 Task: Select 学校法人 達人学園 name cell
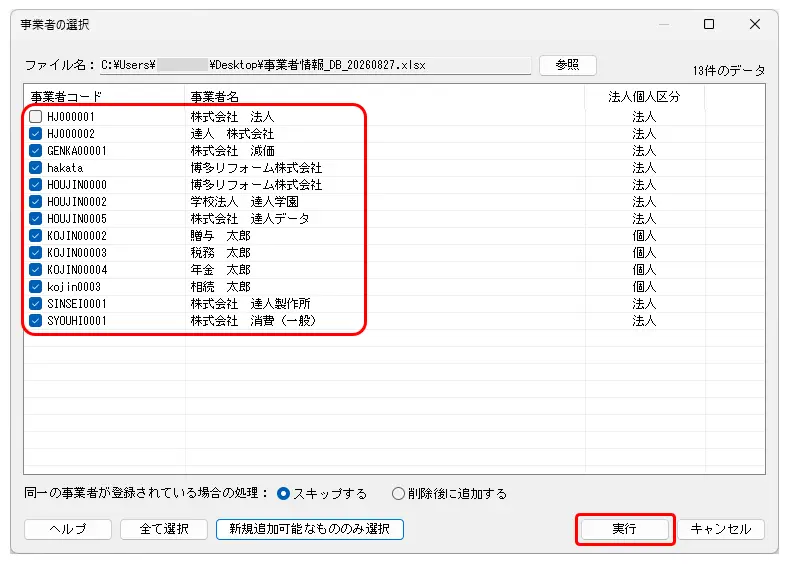tap(244, 202)
